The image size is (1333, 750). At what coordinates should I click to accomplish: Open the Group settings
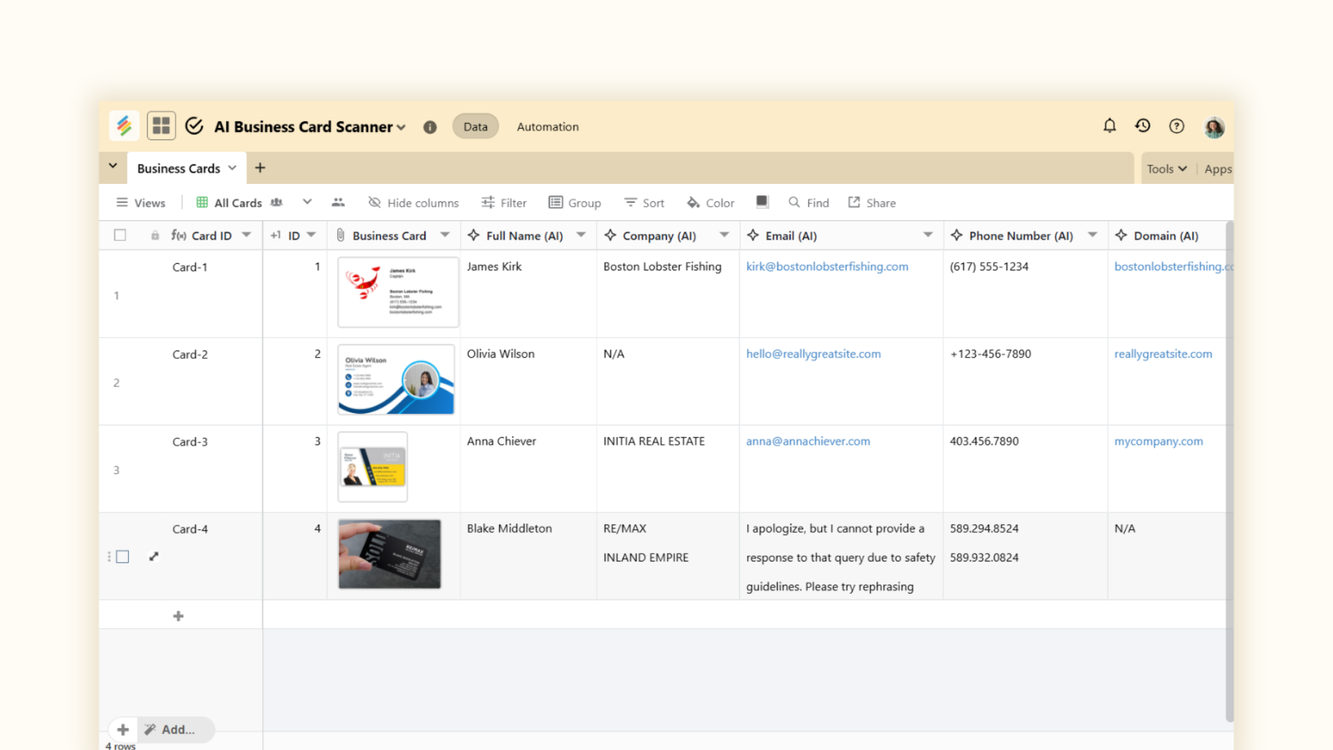[575, 202]
